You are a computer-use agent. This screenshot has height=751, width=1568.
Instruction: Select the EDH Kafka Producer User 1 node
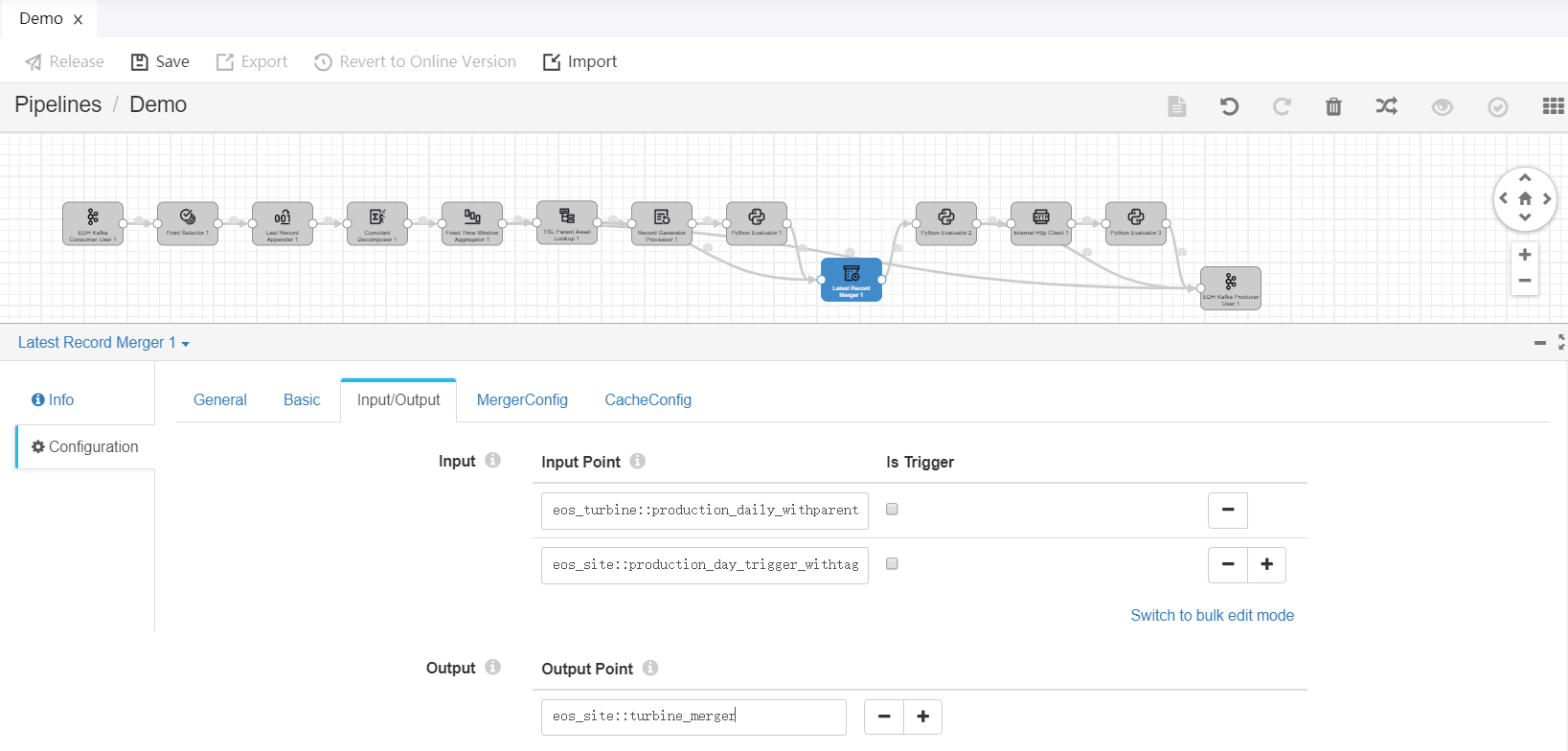click(x=1231, y=287)
